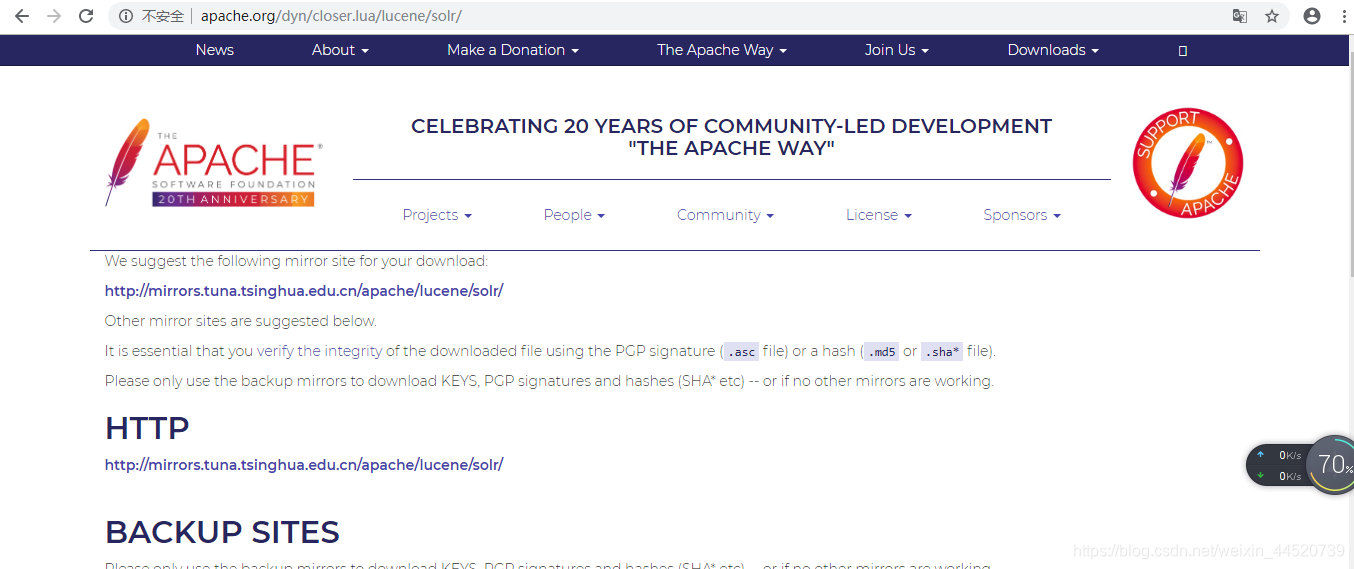
Task: Reload the page with the refresh icon
Action: pos(86,16)
